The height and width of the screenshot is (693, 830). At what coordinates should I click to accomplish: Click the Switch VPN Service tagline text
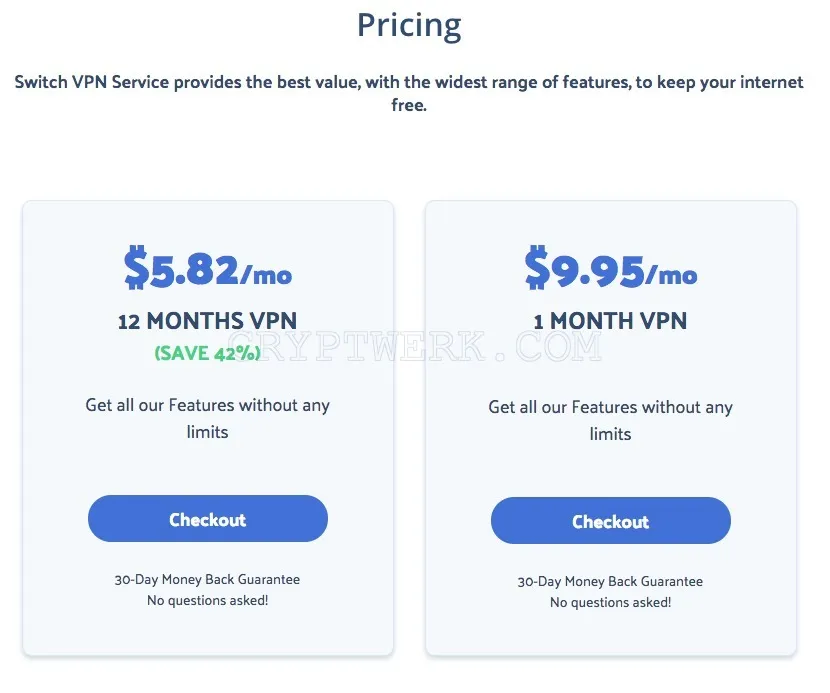click(x=409, y=93)
